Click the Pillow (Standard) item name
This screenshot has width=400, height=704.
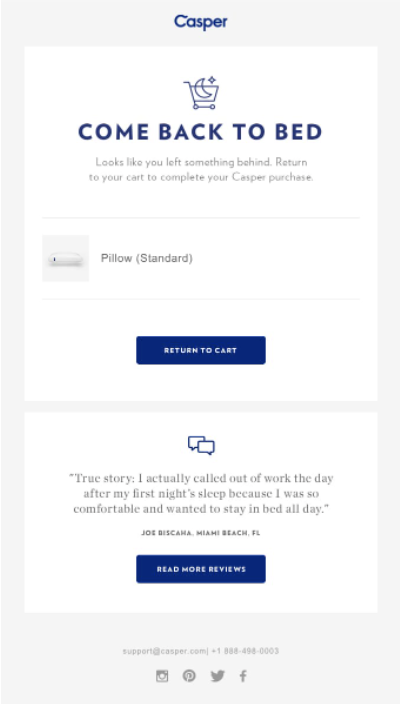click(147, 258)
